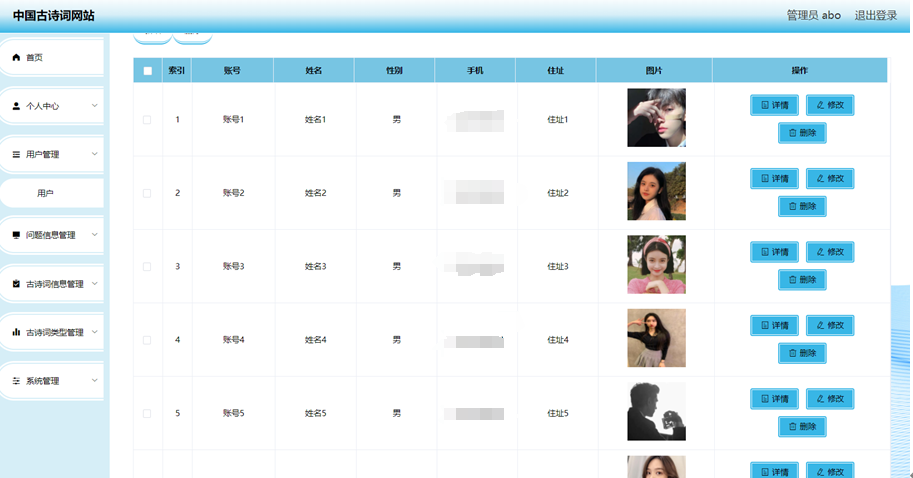Screen dimensions: 913x478
Task: Click the 姓名 column header
Action: [313, 70]
